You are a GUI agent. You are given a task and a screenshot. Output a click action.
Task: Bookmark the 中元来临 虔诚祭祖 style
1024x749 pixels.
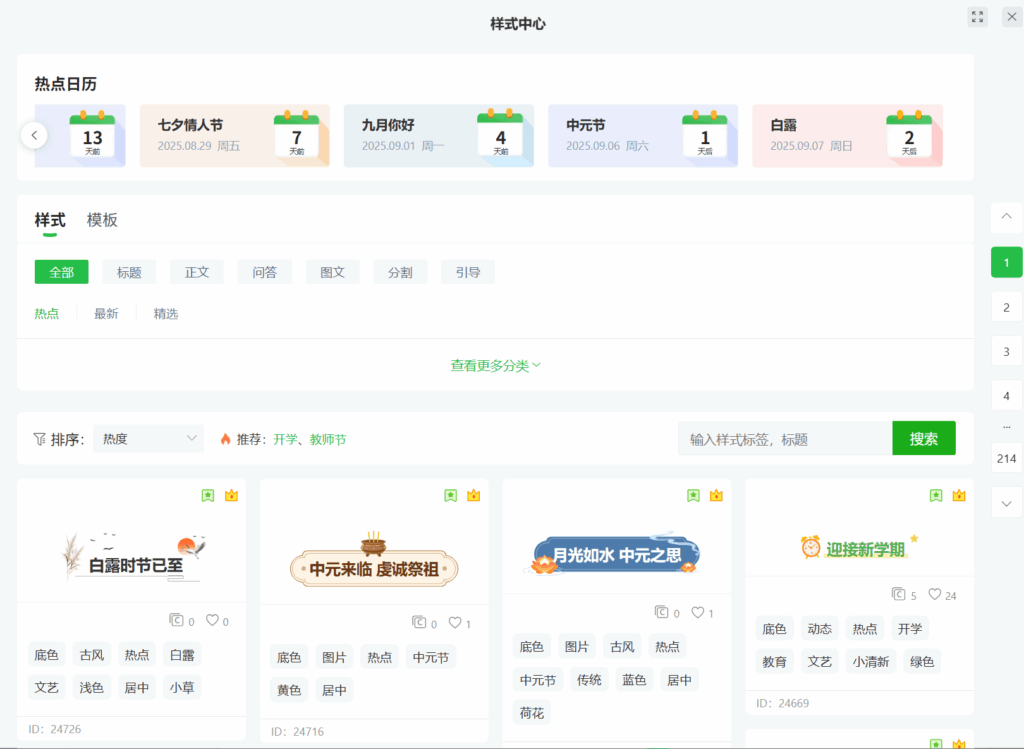click(451, 496)
